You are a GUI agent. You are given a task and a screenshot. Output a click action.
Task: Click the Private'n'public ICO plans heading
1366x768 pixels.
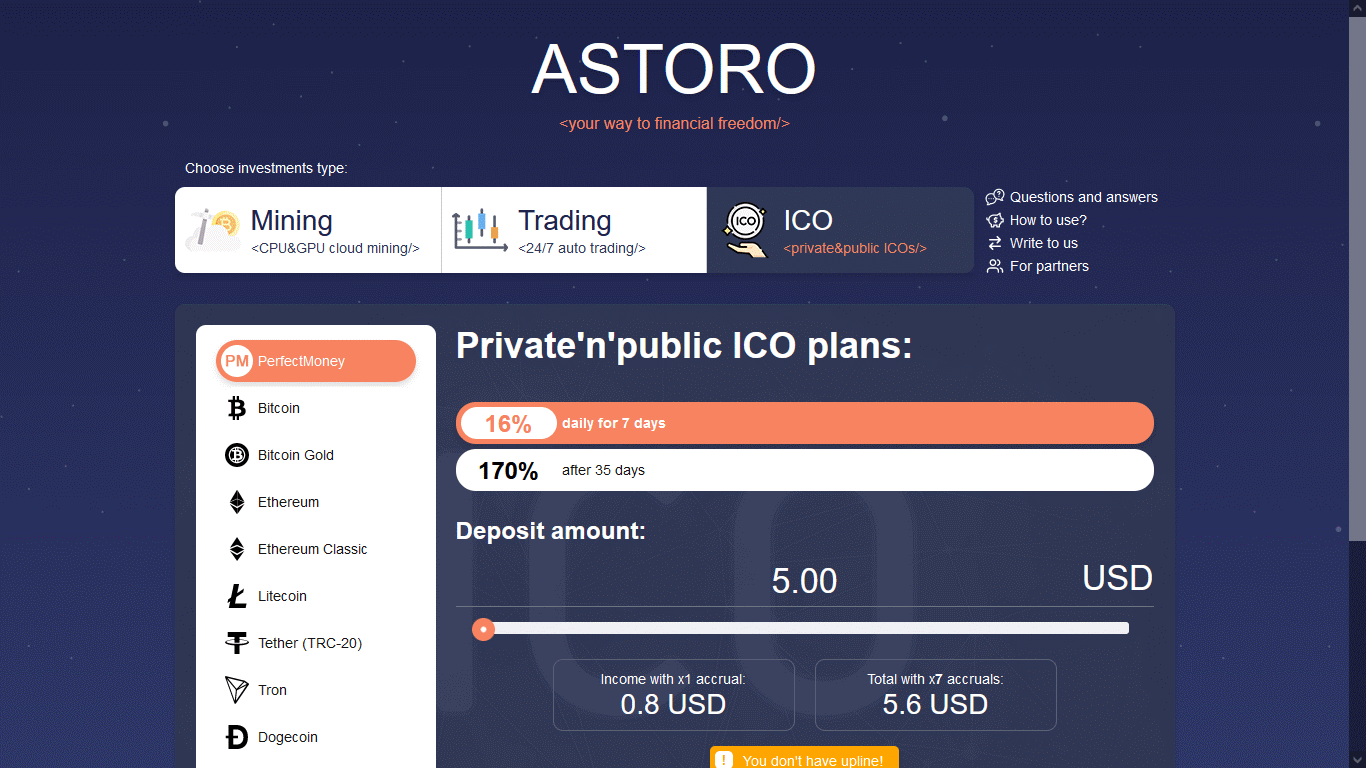click(684, 346)
